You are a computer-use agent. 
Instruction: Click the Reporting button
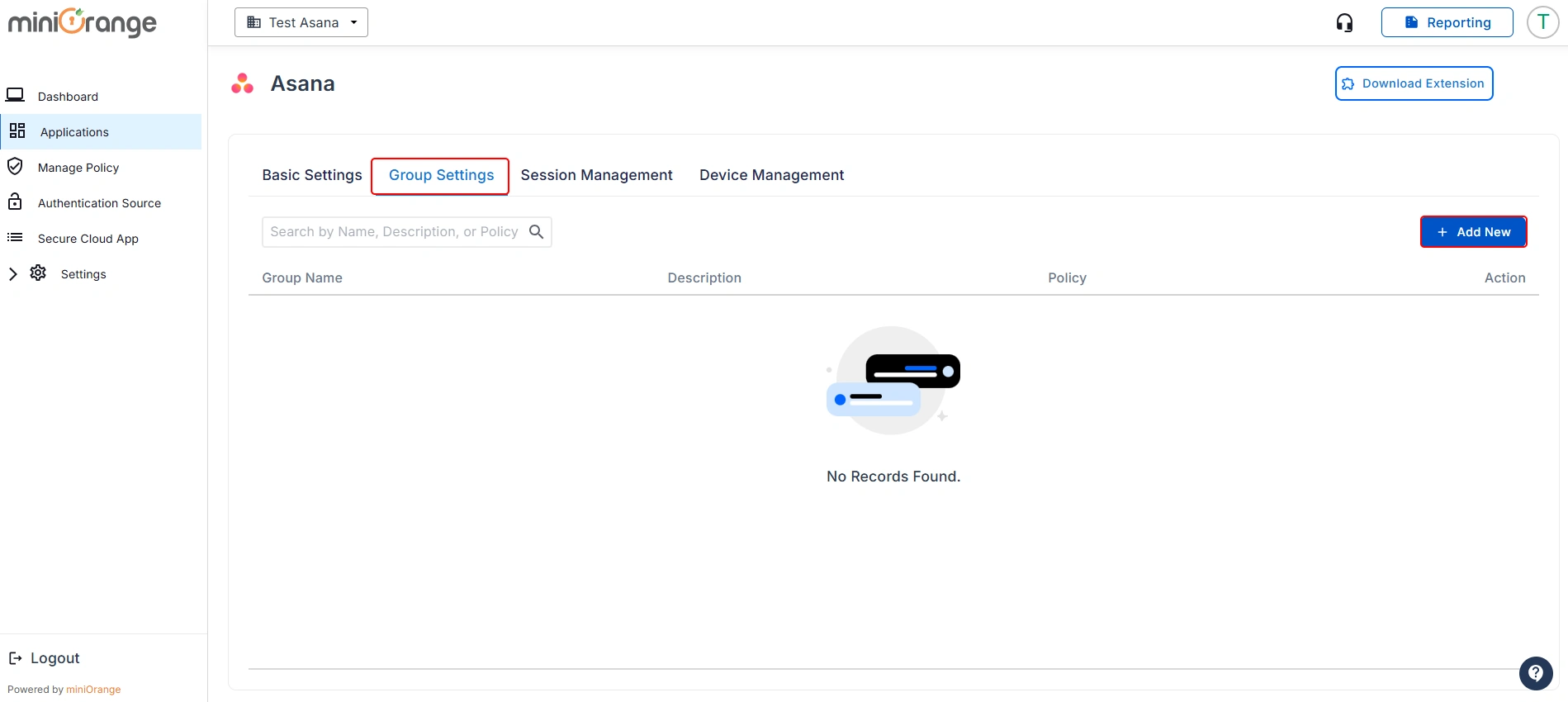pyautogui.click(x=1447, y=22)
